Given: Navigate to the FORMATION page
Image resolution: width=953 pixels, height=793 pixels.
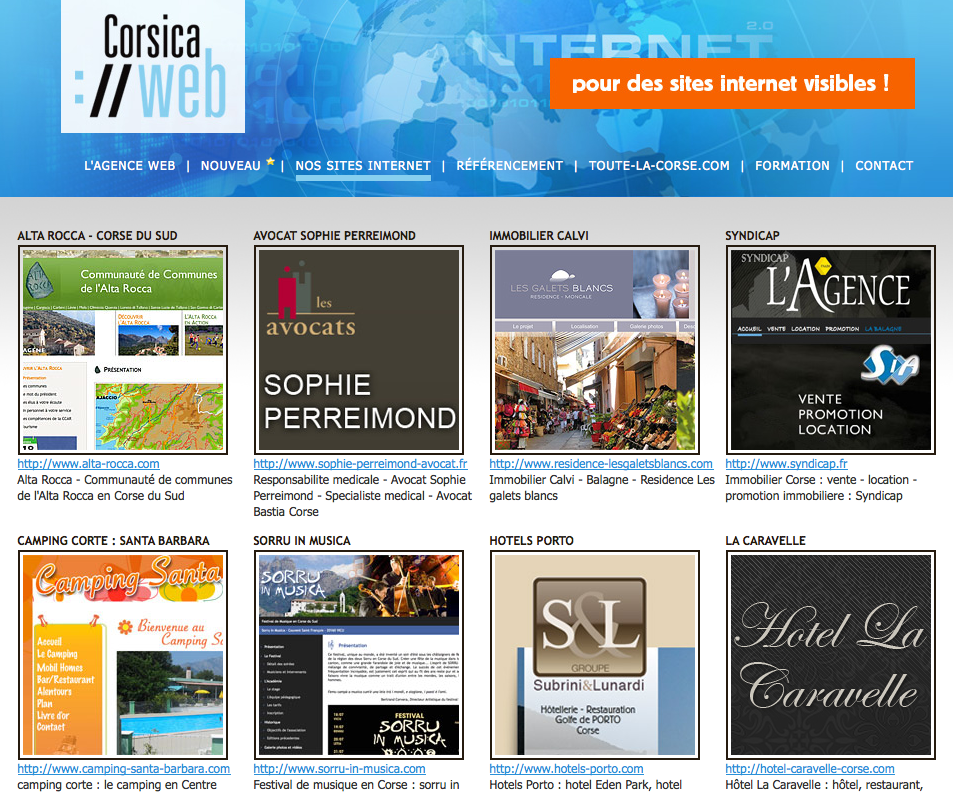Looking at the screenshot, I should [792, 166].
